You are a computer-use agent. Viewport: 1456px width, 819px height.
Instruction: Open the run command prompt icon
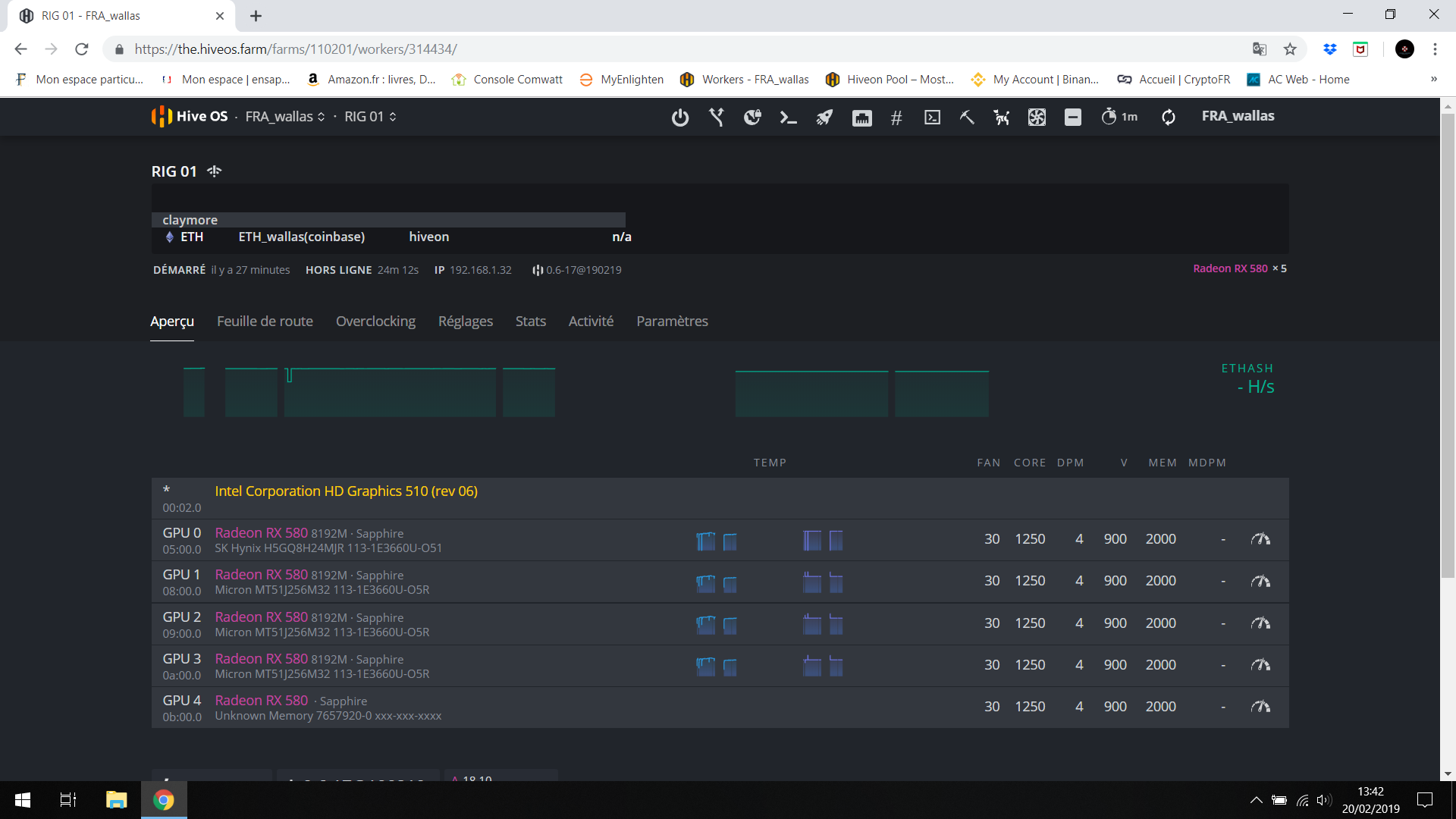coord(789,118)
